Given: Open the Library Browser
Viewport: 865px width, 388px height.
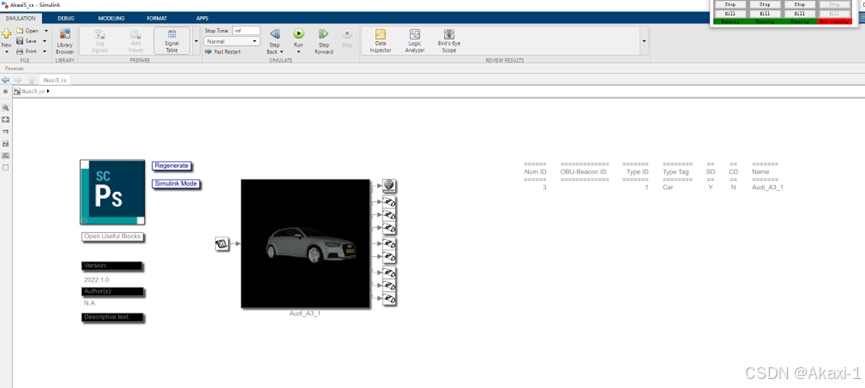Looking at the screenshot, I should (x=65, y=41).
